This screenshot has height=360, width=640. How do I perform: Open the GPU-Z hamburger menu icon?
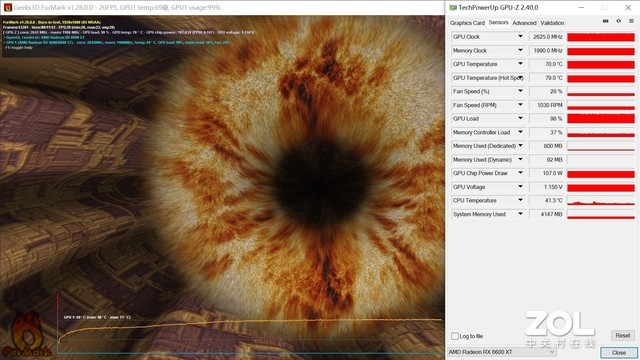coord(631,21)
